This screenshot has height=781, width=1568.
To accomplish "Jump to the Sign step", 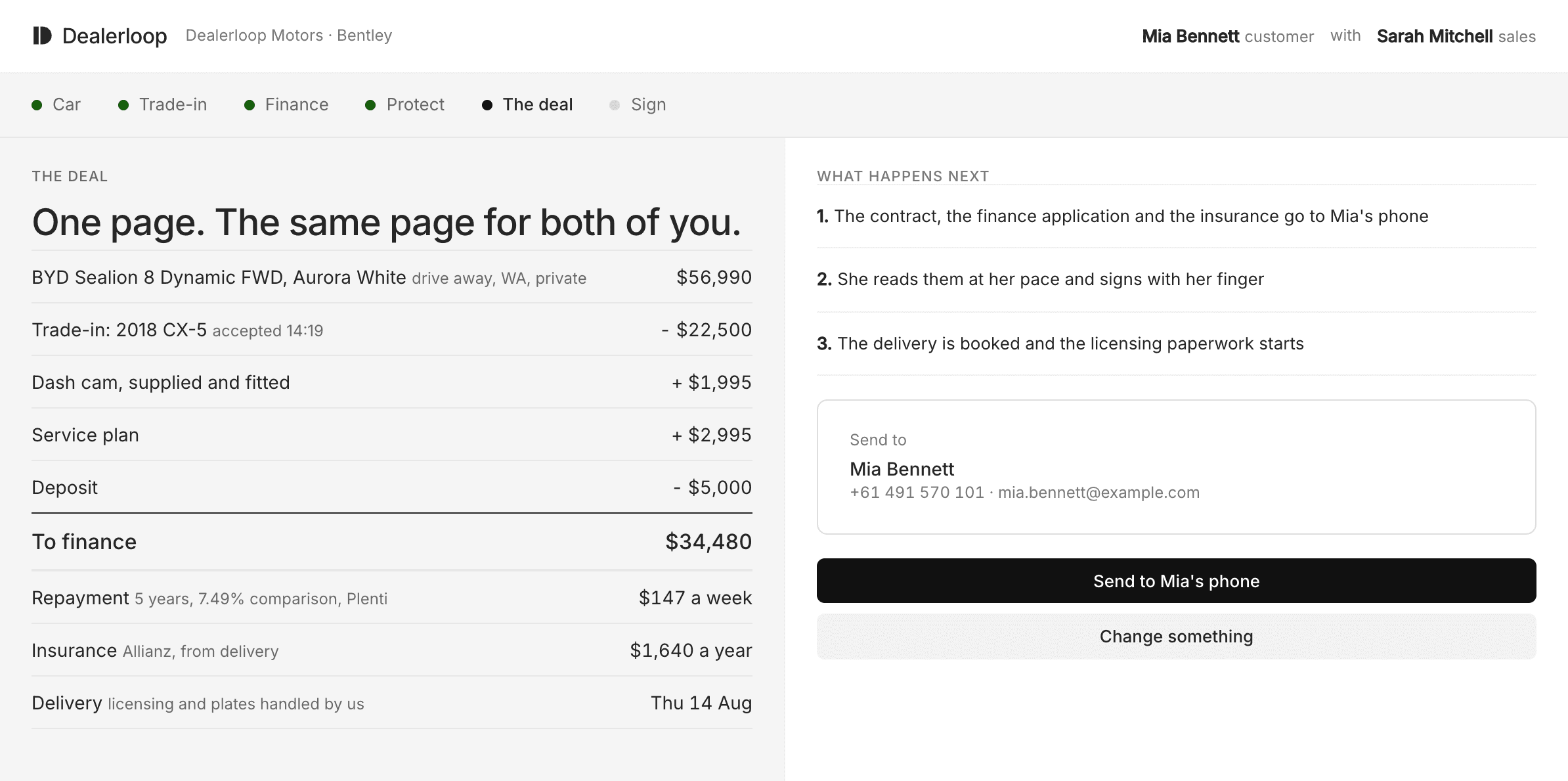I will point(638,104).
